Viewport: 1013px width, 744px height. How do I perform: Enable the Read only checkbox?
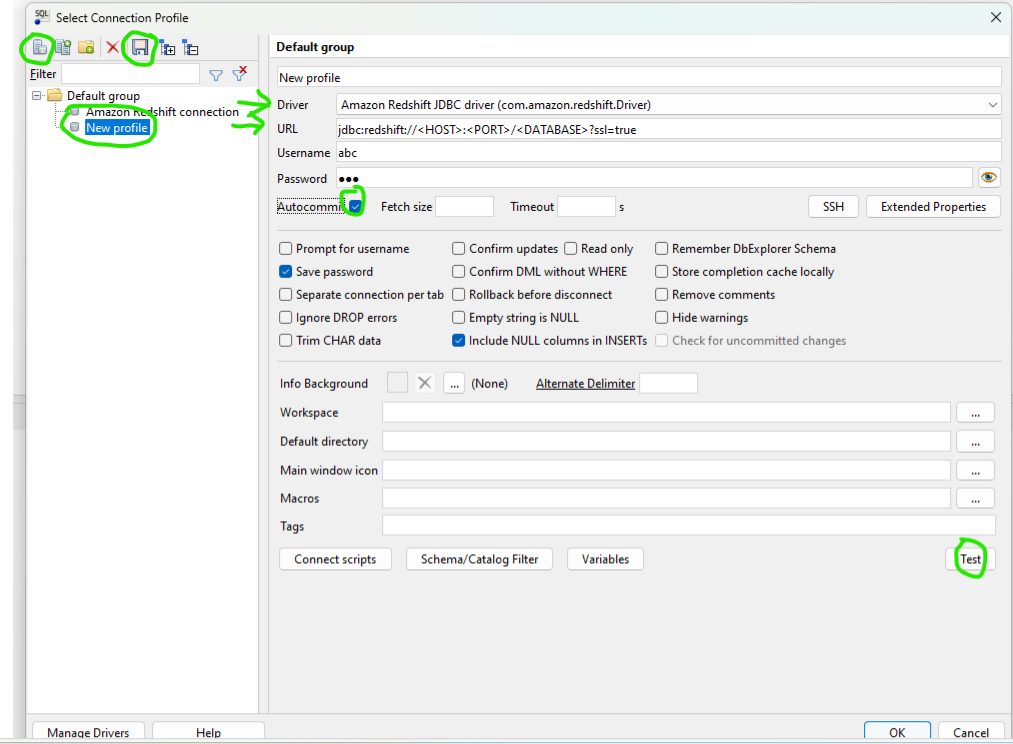click(571, 249)
